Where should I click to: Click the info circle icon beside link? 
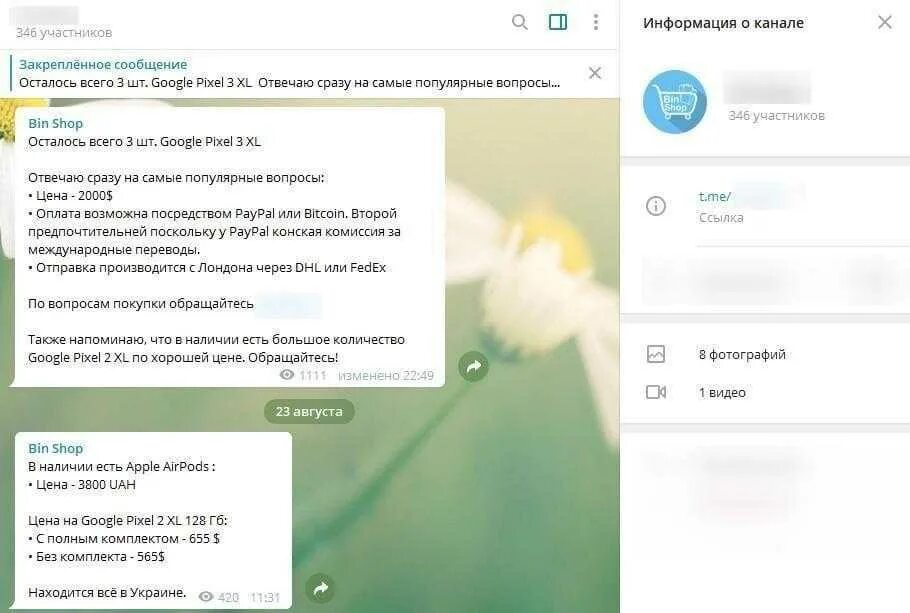656,206
